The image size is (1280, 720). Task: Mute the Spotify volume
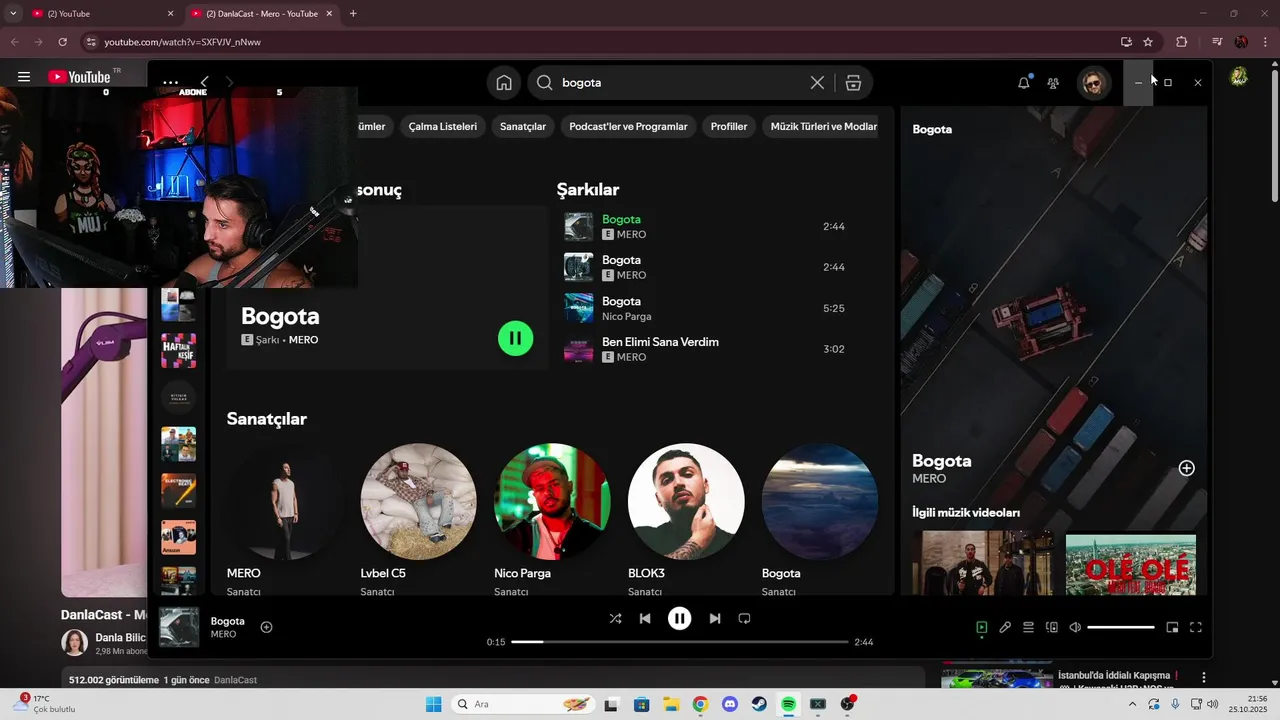1075,628
